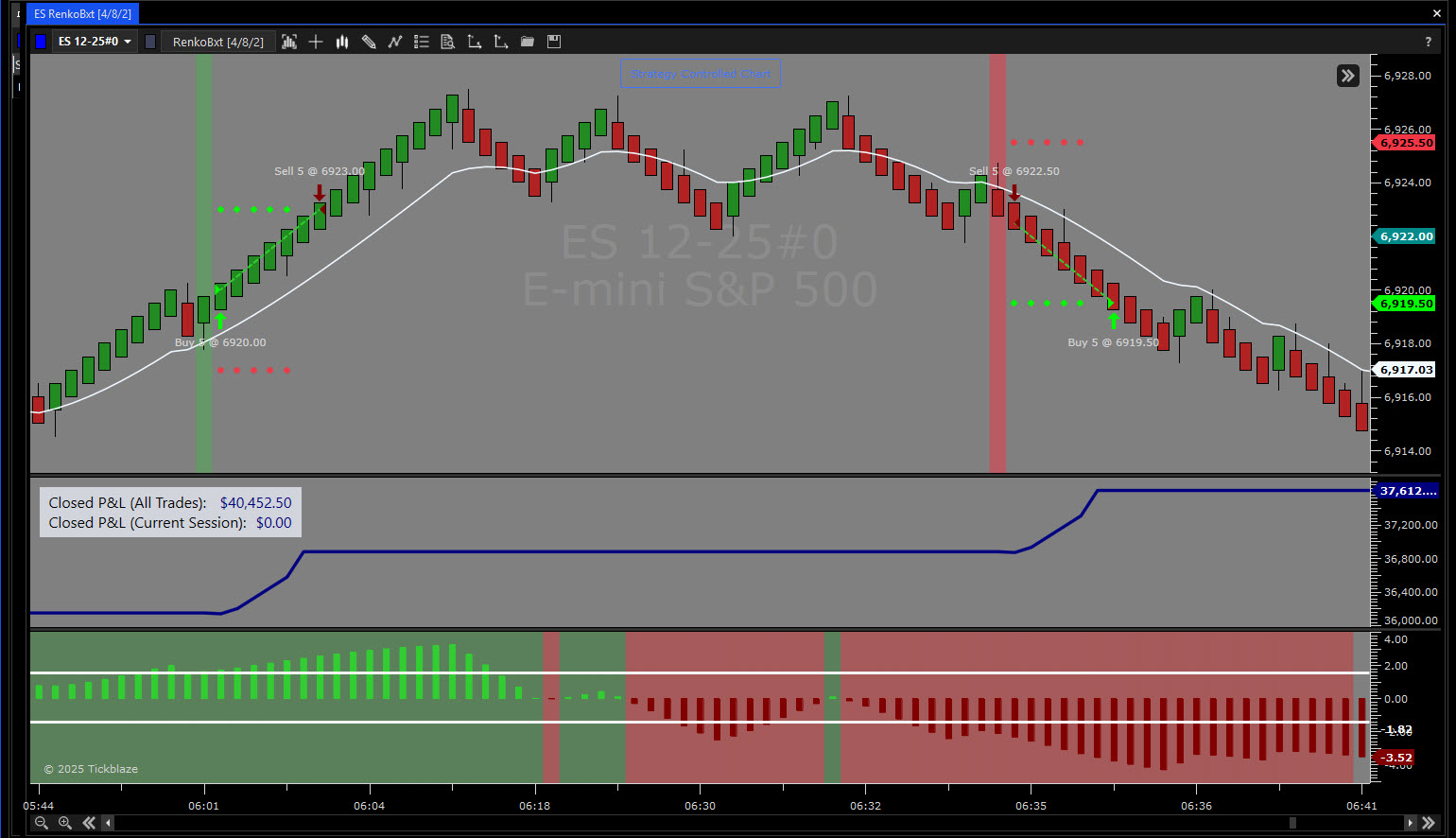1456x838 pixels.
Task: Click the zoom in magnifier
Action: coord(65,823)
